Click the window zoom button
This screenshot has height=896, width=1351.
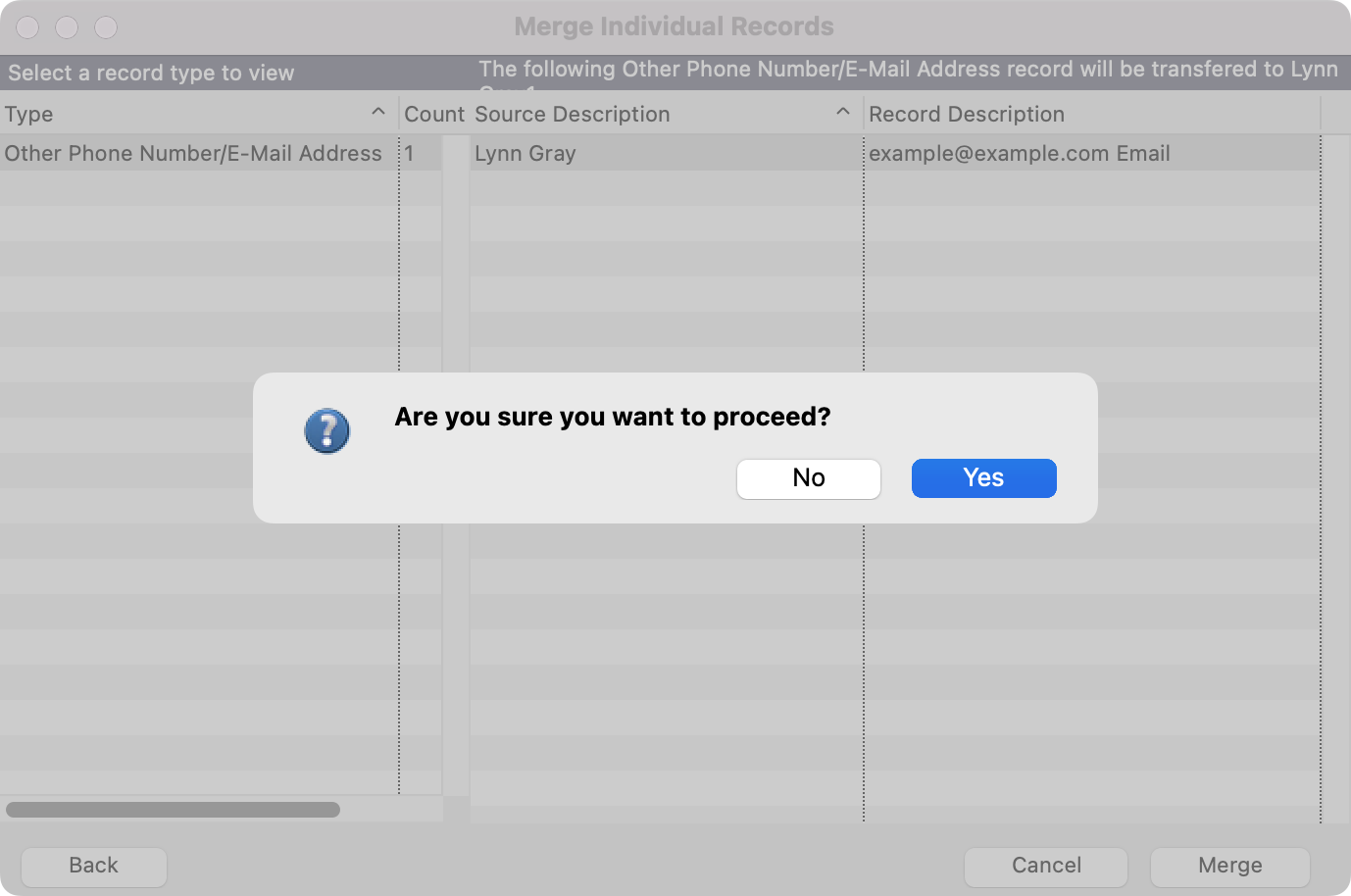[106, 27]
